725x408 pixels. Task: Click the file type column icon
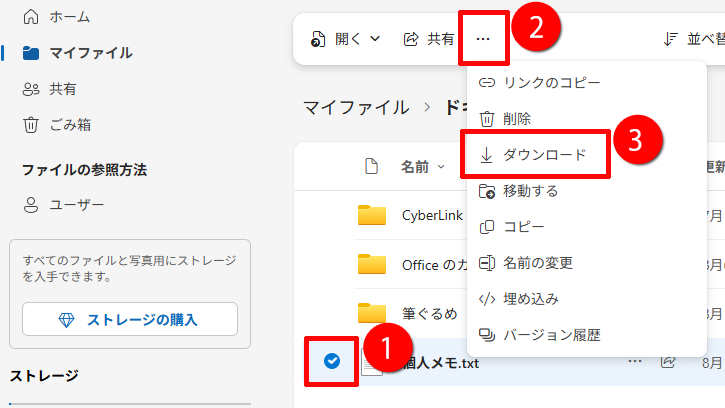click(x=371, y=166)
